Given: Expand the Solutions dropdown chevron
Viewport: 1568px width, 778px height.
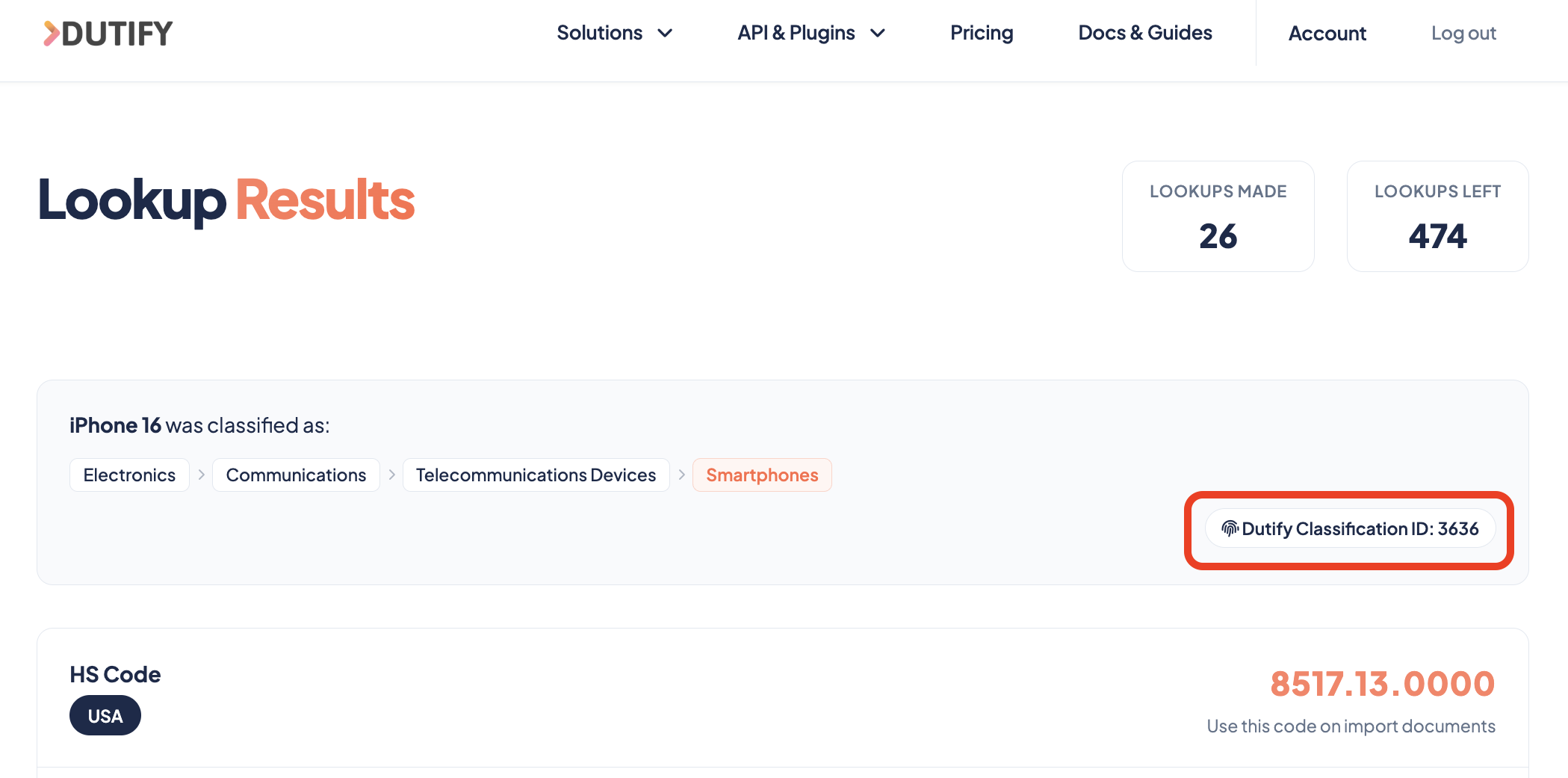Looking at the screenshot, I should (665, 33).
